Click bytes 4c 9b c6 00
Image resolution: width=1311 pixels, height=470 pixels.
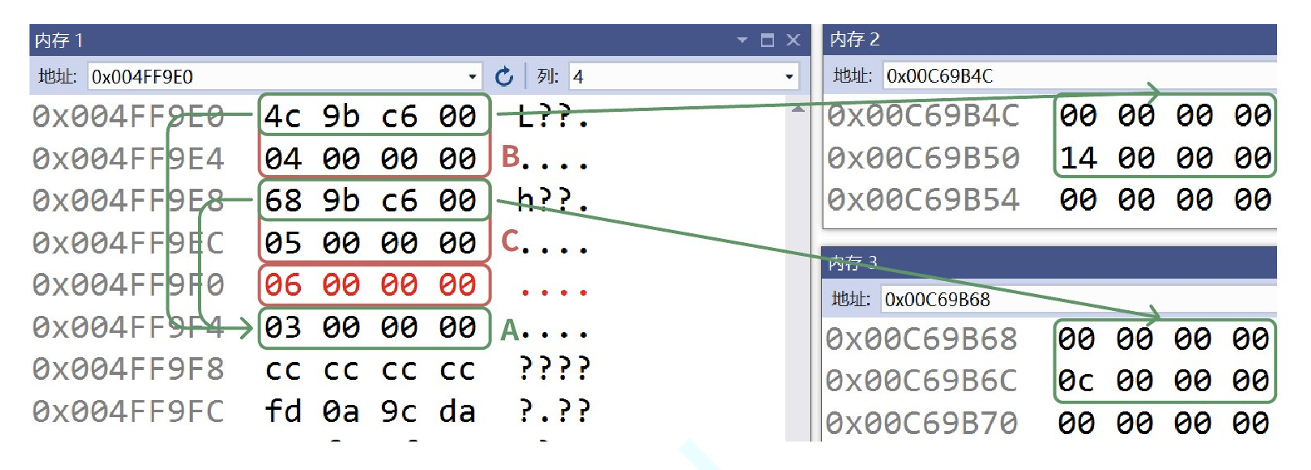pos(371,117)
